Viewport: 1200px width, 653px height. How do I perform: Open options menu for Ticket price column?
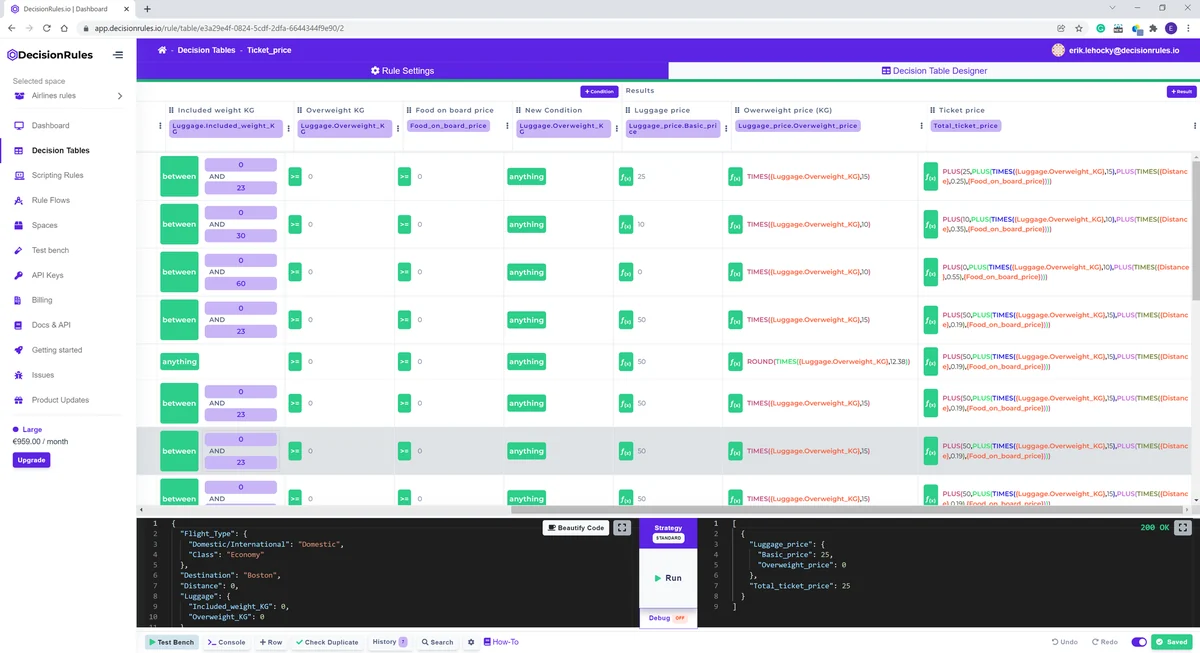click(1194, 126)
